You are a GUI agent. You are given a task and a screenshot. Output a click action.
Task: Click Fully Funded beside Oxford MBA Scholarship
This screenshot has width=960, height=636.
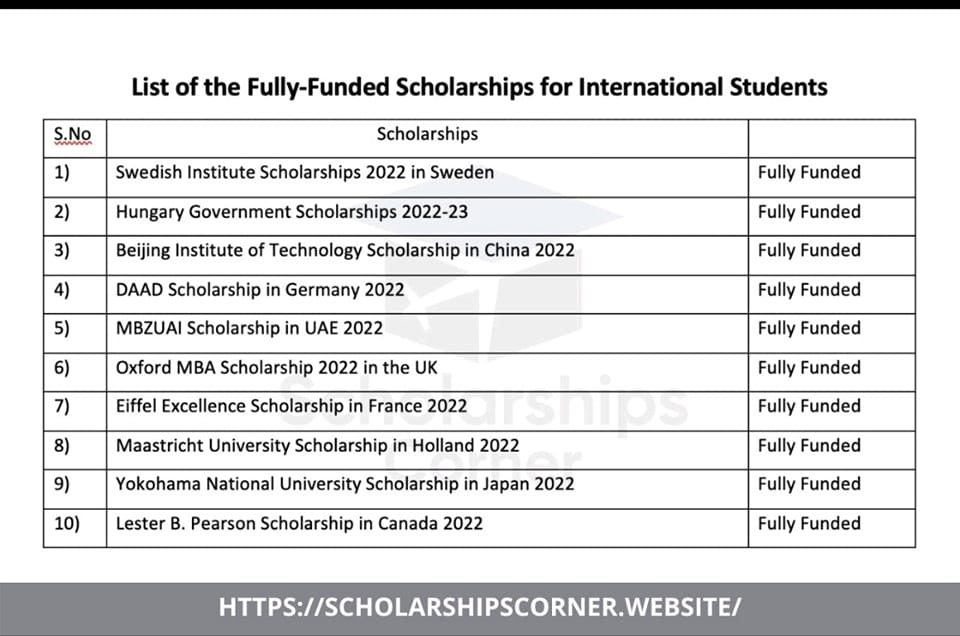pyautogui.click(x=809, y=367)
